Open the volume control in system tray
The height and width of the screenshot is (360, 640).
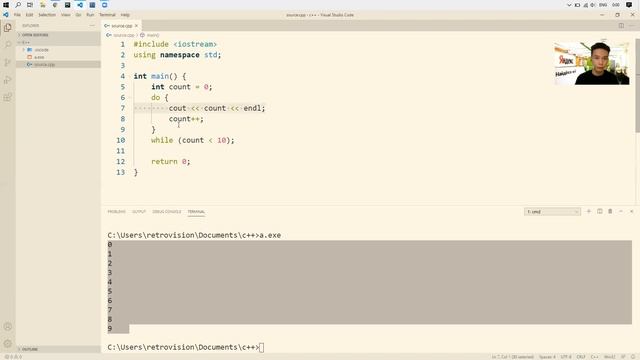[x=593, y=5]
